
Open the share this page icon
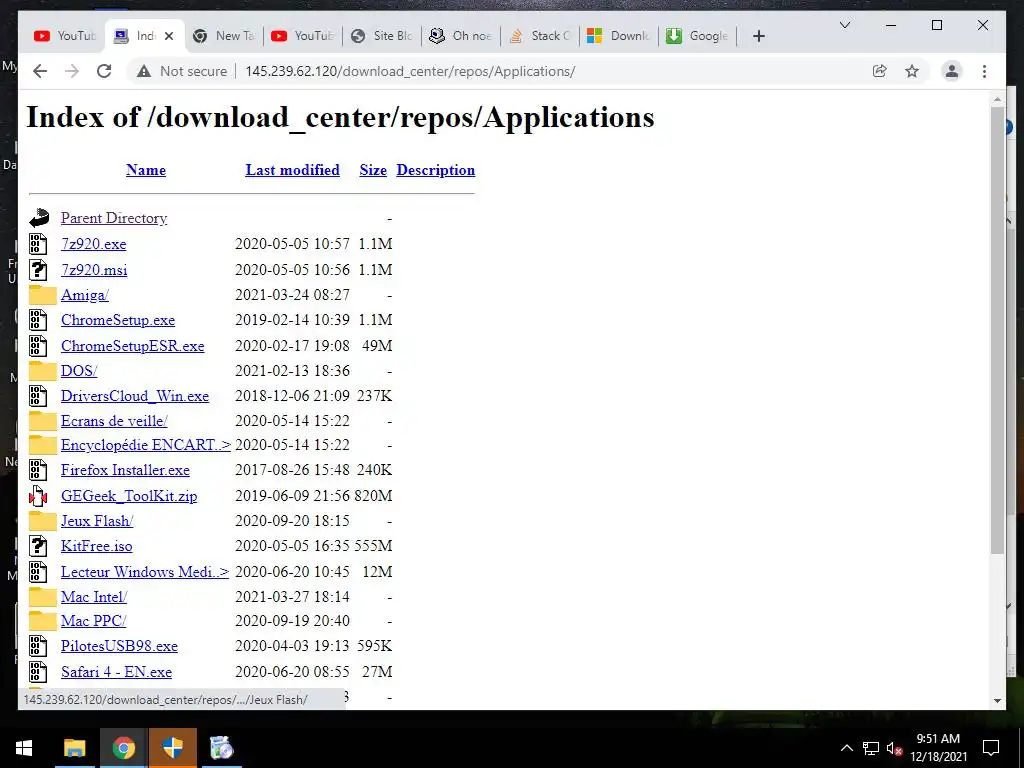pos(880,71)
